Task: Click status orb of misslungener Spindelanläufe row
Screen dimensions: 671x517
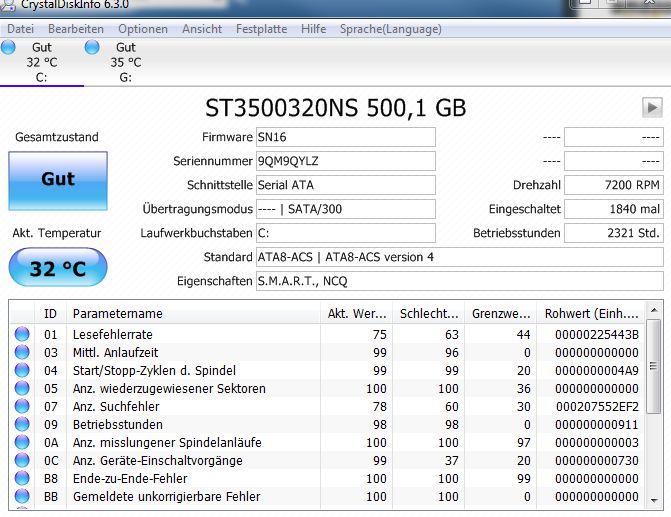Action: click(x=22, y=442)
